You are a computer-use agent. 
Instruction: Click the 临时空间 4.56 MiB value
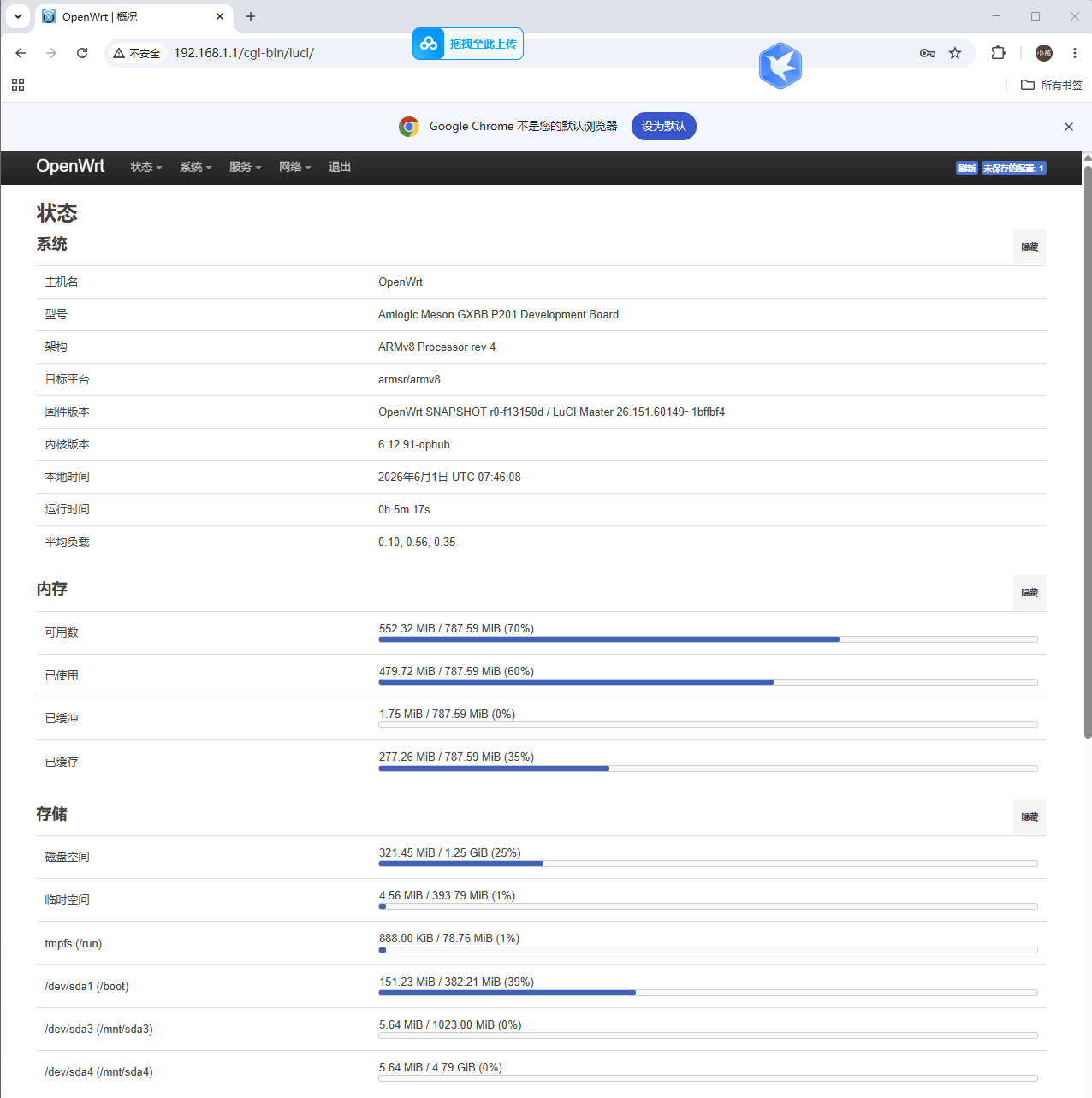tap(447, 896)
